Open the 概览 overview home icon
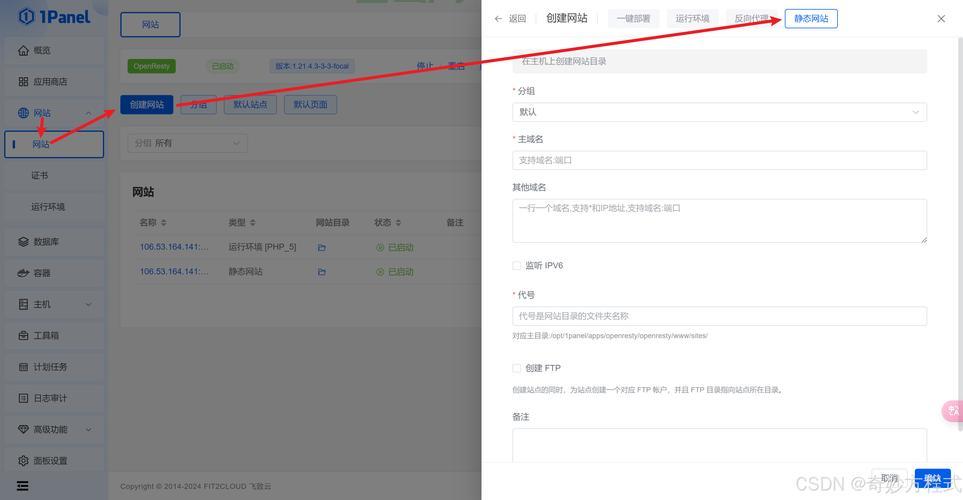The width and height of the screenshot is (963, 500). click(23, 50)
